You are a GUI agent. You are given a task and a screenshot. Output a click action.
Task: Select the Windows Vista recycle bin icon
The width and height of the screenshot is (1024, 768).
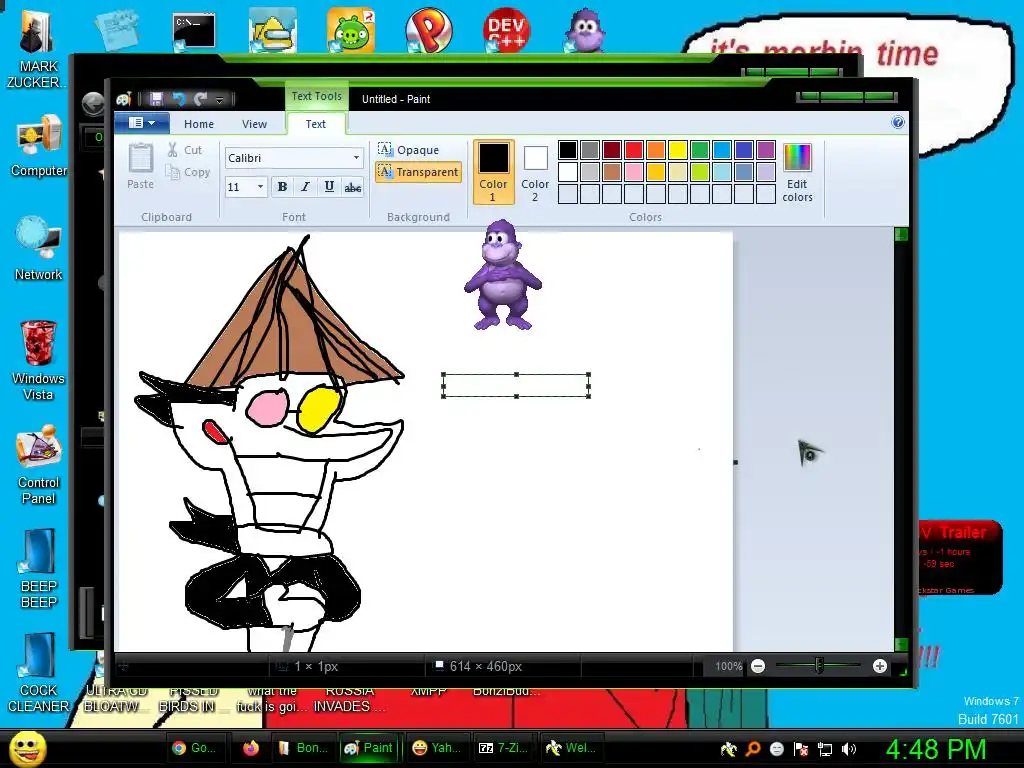38,360
